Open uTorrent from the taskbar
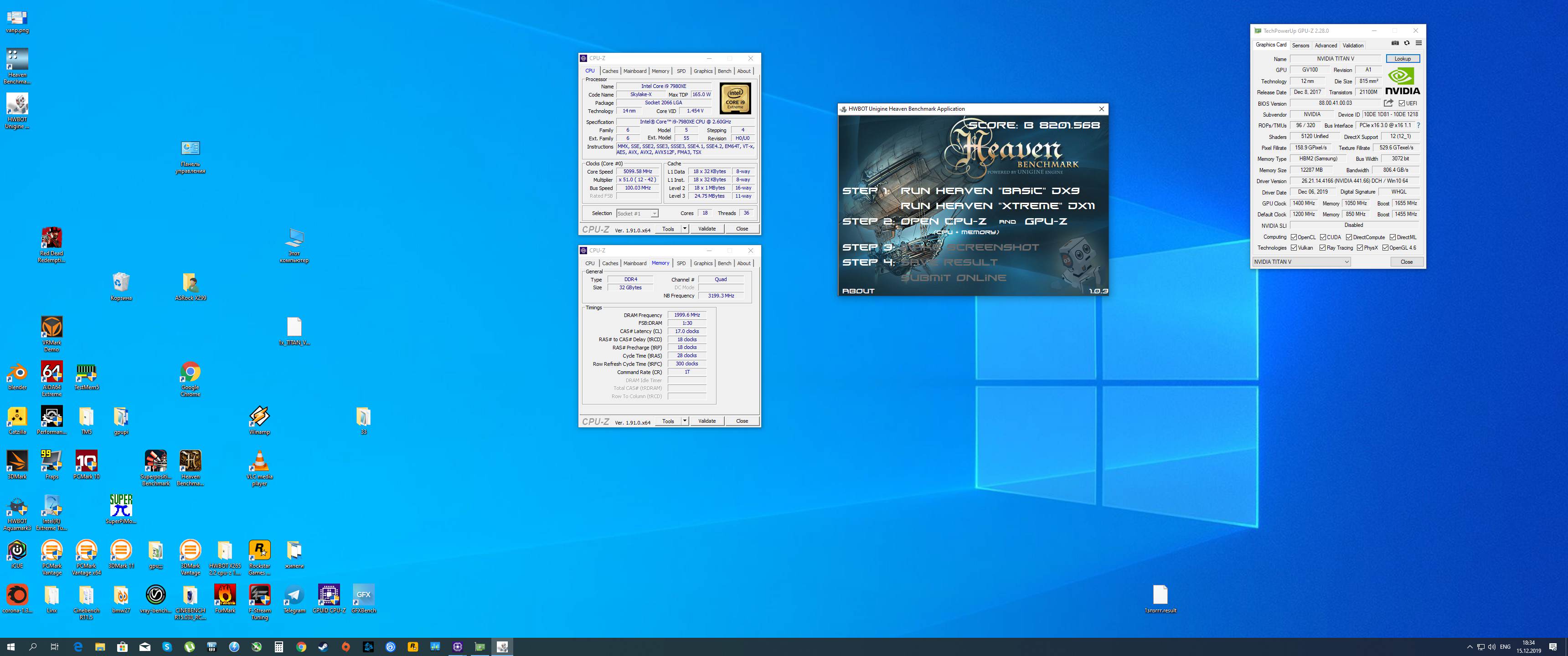Viewport: 1568px width, 656px height. (189, 647)
